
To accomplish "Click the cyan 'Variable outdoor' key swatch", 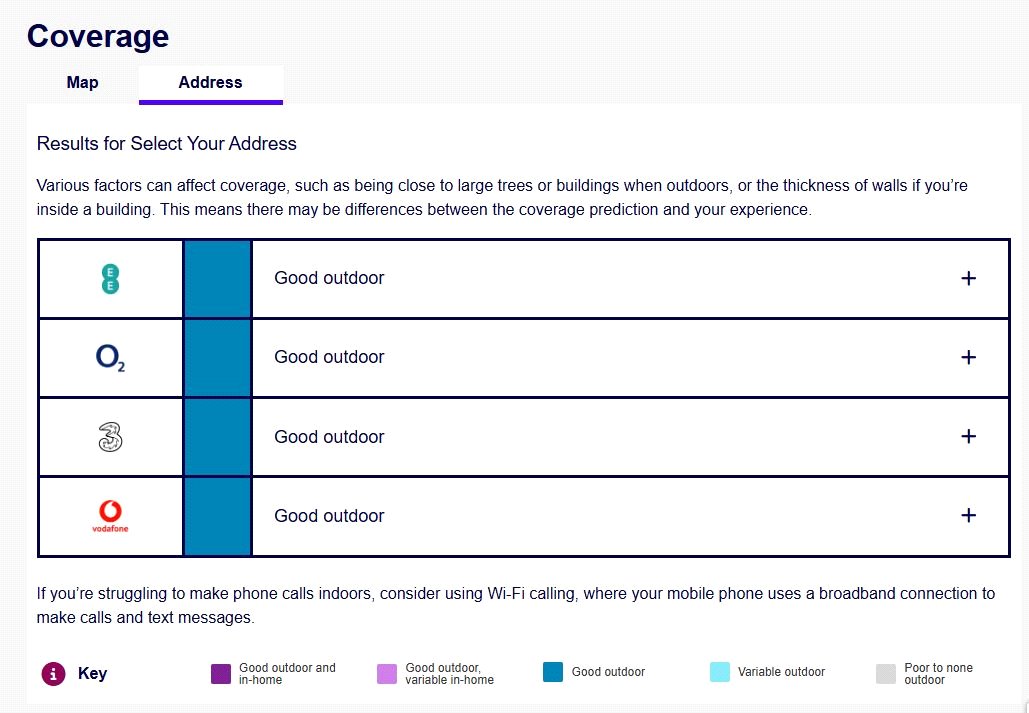I will point(720,672).
